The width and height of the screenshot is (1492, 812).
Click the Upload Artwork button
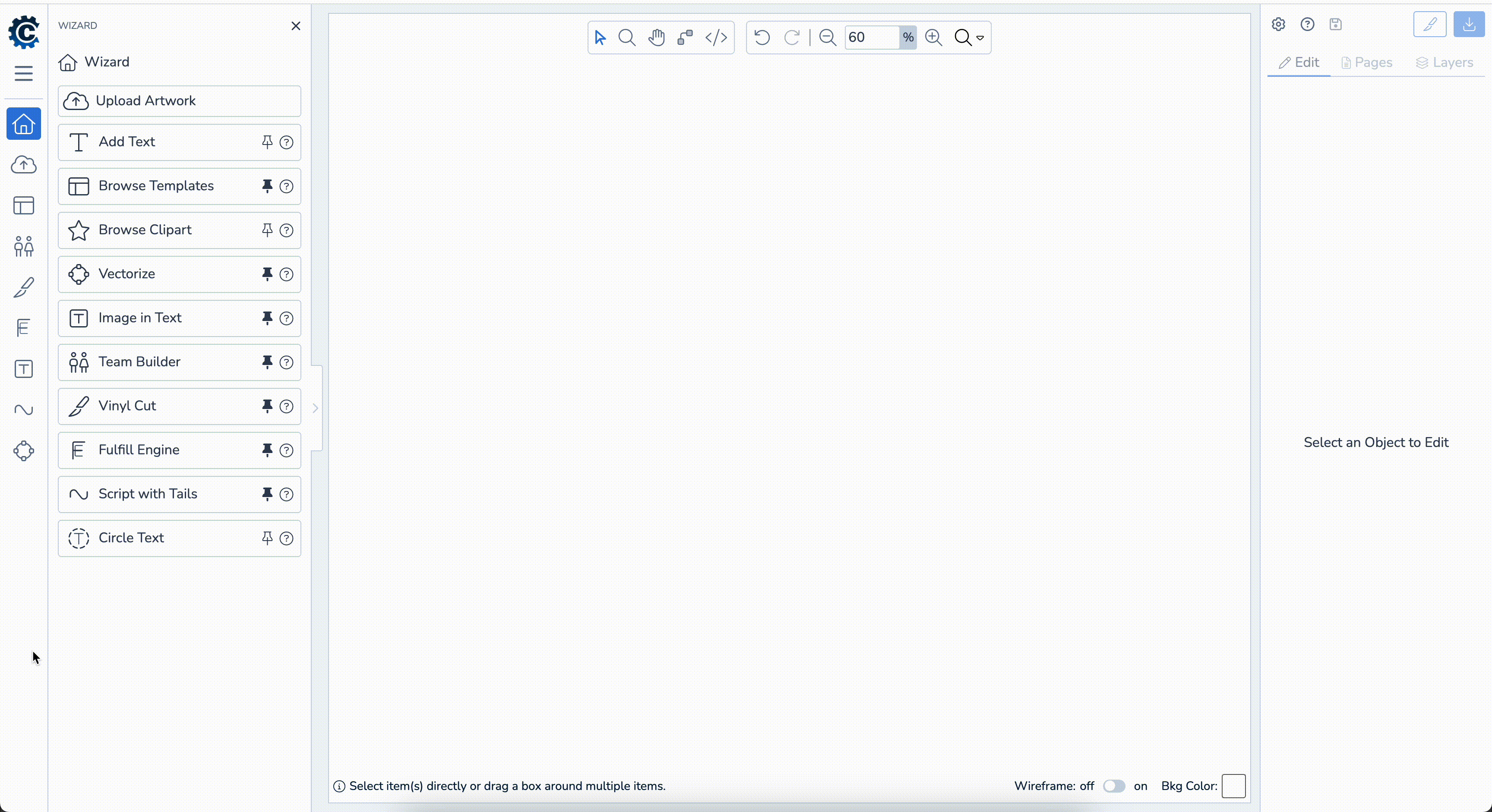pyautogui.click(x=179, y=101)
